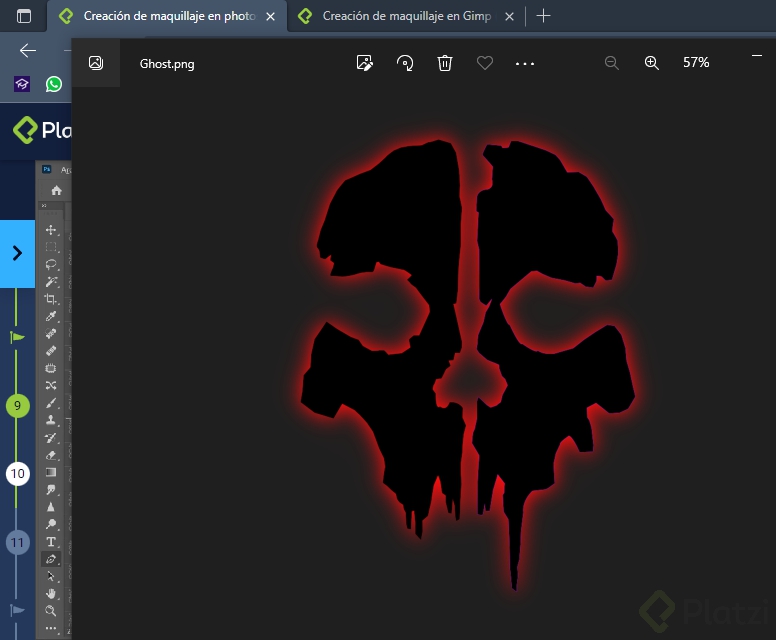Click the Edit image icon in Photos
The height and width of the screenshot is (640, 776).
(365, 63)
